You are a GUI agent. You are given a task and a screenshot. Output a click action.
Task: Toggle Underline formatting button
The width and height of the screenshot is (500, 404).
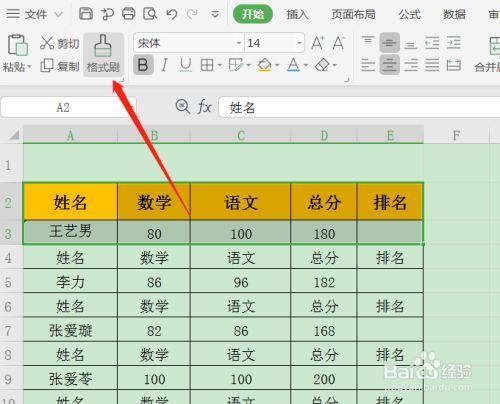(x=186, y=65)
